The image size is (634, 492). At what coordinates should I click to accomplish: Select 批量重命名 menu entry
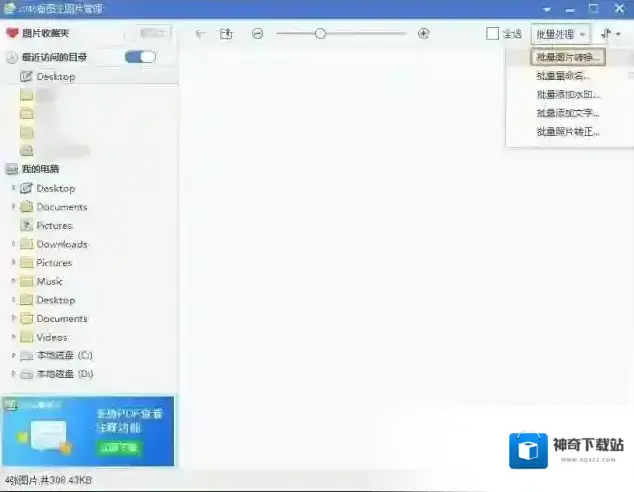coord(563,76)
